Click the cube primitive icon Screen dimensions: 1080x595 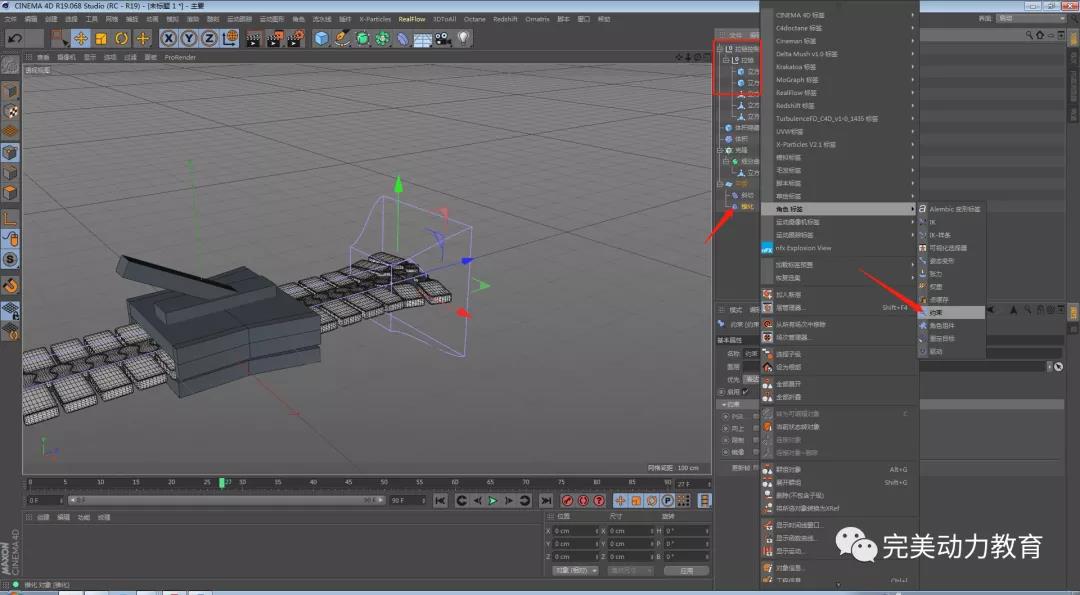tap(322, 38)
